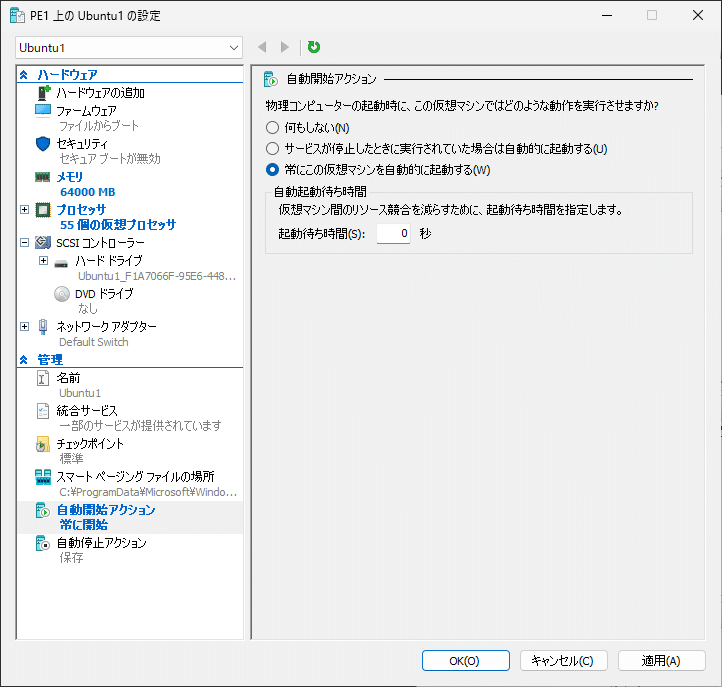
Task: Collapse the 管理 section chevron
Action: tap(24, 360)
